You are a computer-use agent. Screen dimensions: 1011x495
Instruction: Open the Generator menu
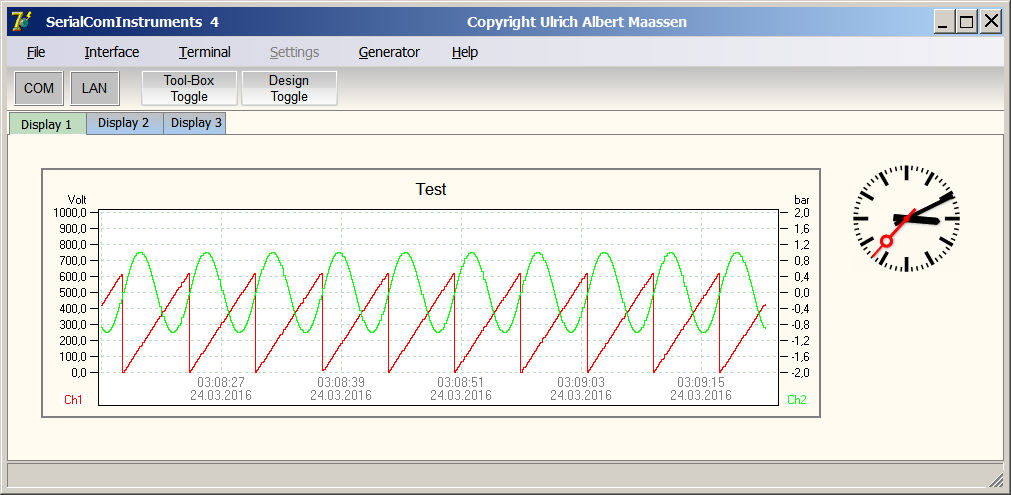pos(389,52)
